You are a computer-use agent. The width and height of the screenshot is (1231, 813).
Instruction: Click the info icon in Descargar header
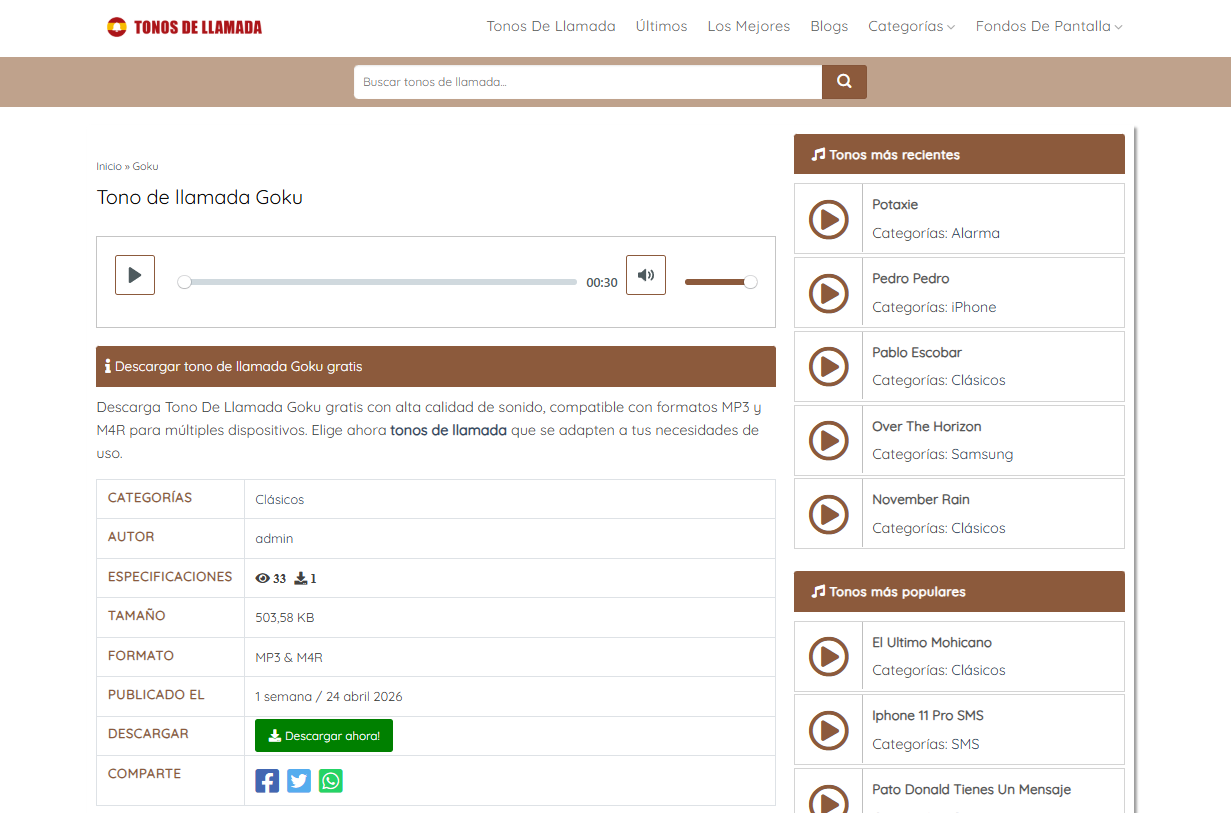pyautogui.click(x=108, y=367)
